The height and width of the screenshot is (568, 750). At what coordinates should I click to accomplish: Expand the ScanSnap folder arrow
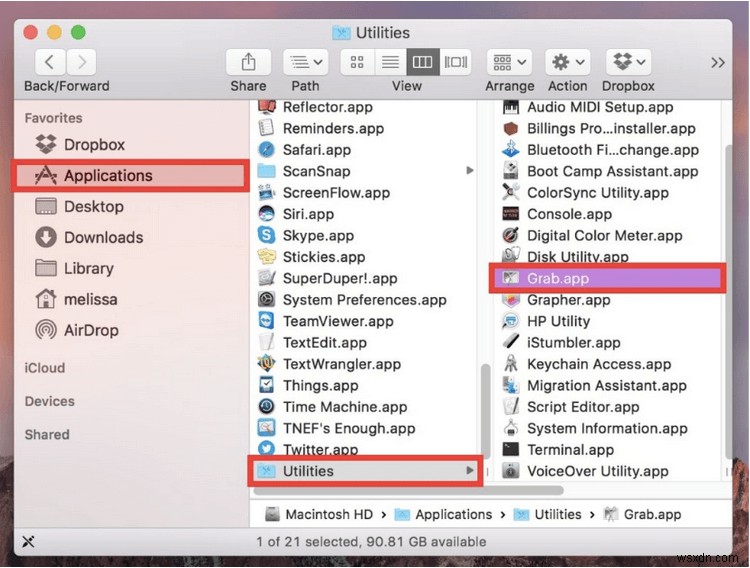click(470, 170)
